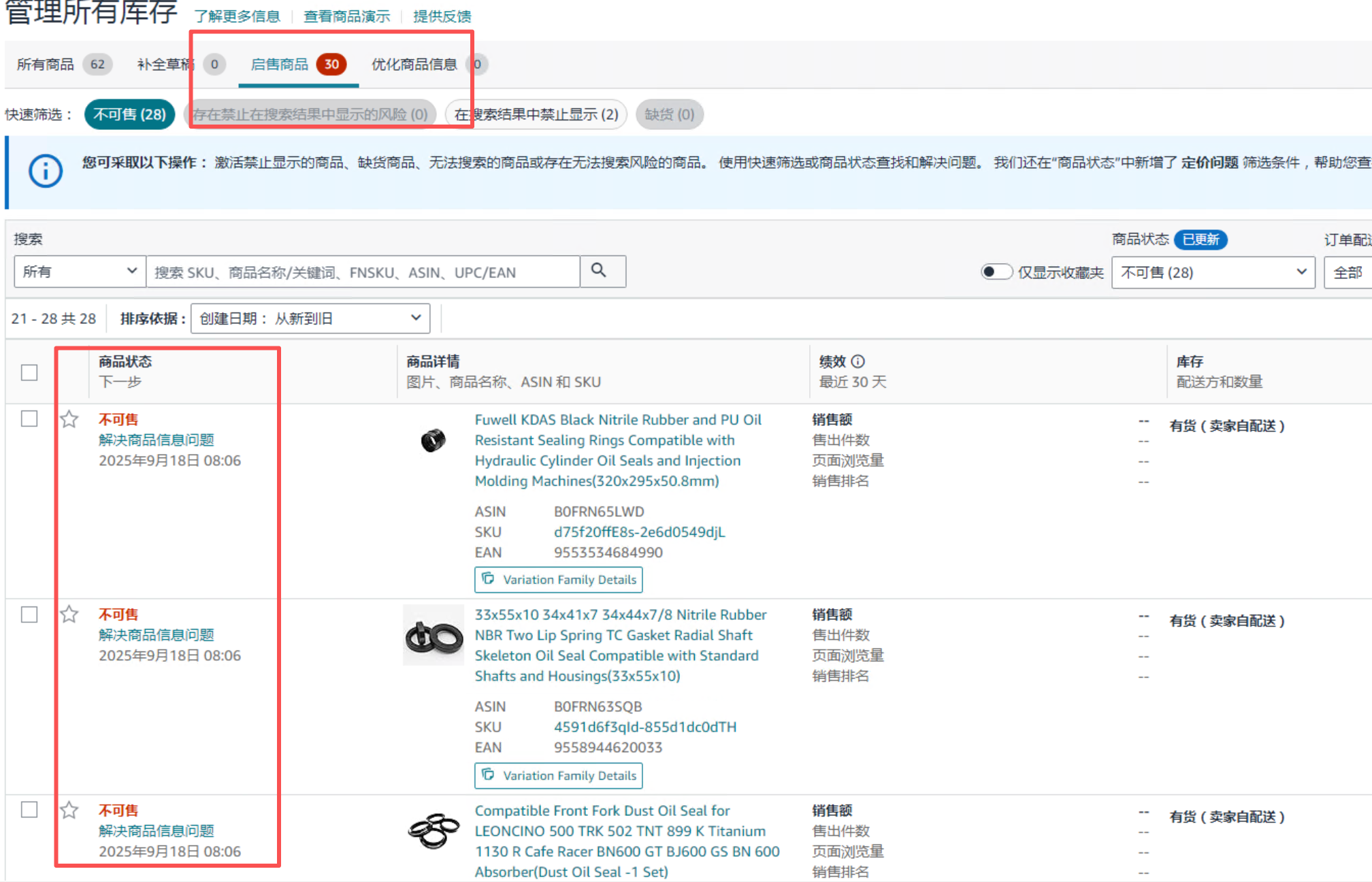Click the performance (绩效) info icon

point(858,361)
